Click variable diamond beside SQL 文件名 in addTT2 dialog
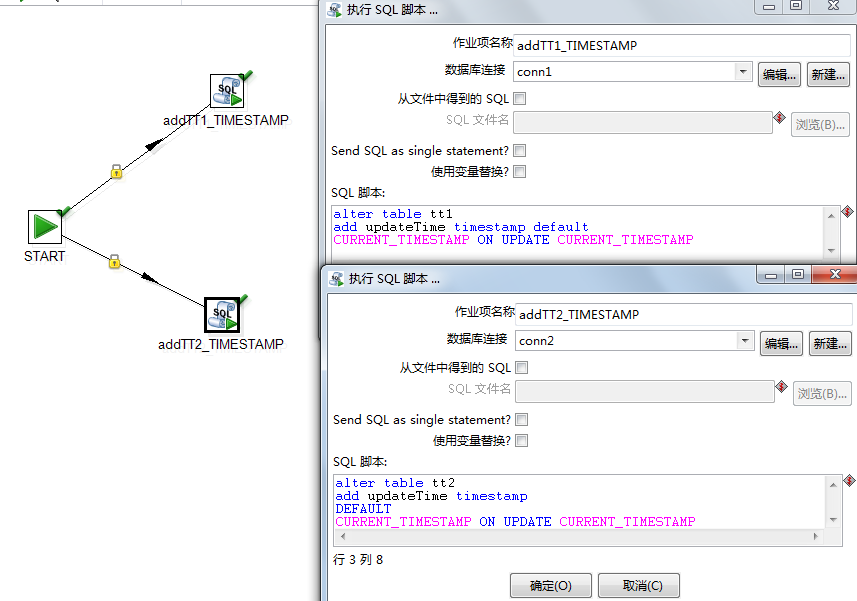Viewport: 857px width, 601px height. 782,386
